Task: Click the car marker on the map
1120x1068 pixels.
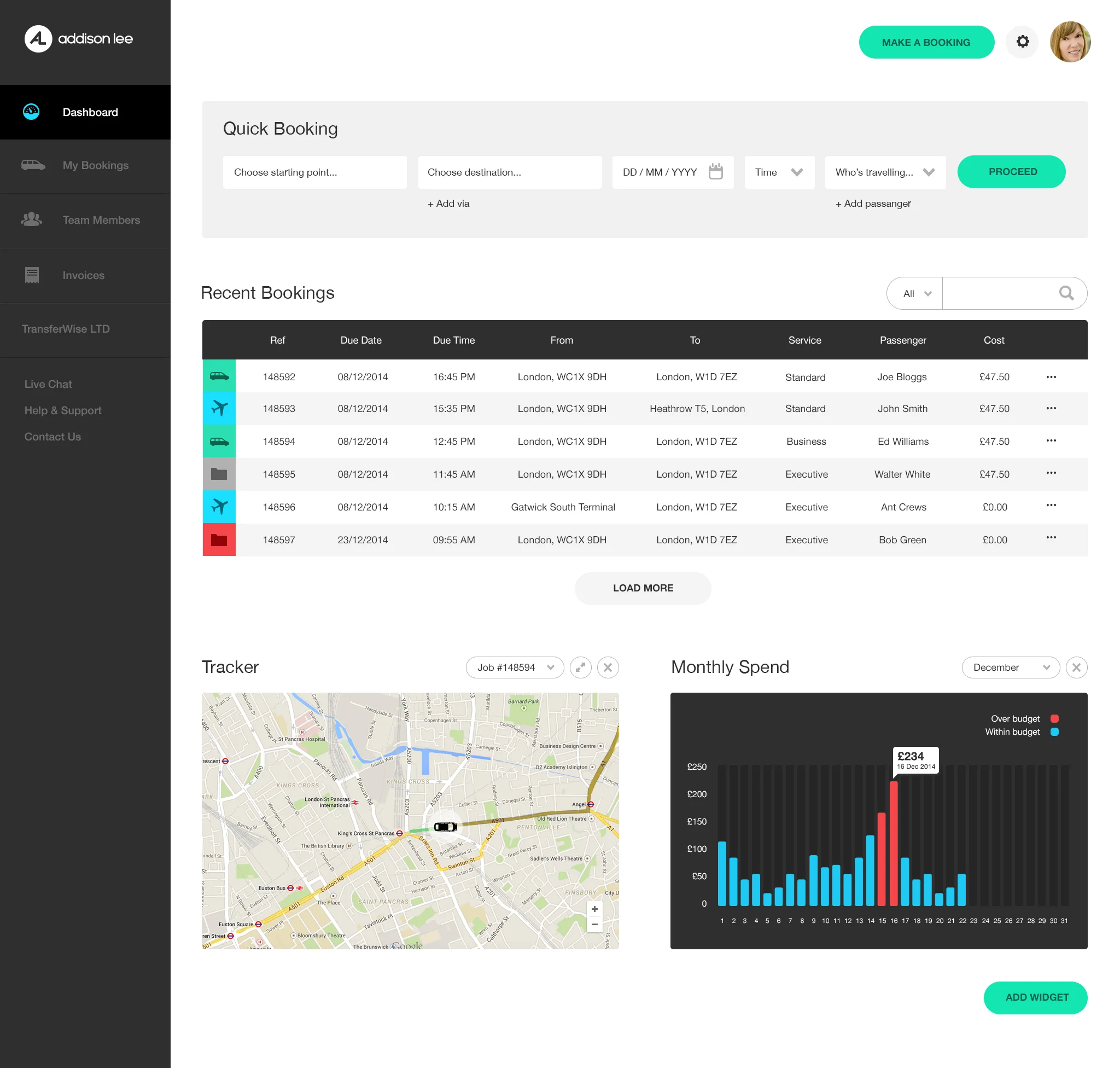Action: point(446,827)
